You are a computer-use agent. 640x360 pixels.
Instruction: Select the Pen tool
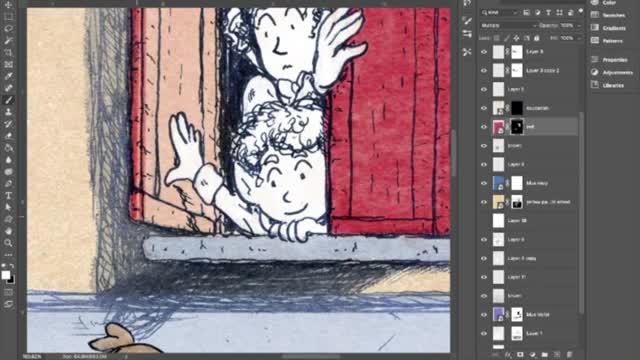point(8,183)
